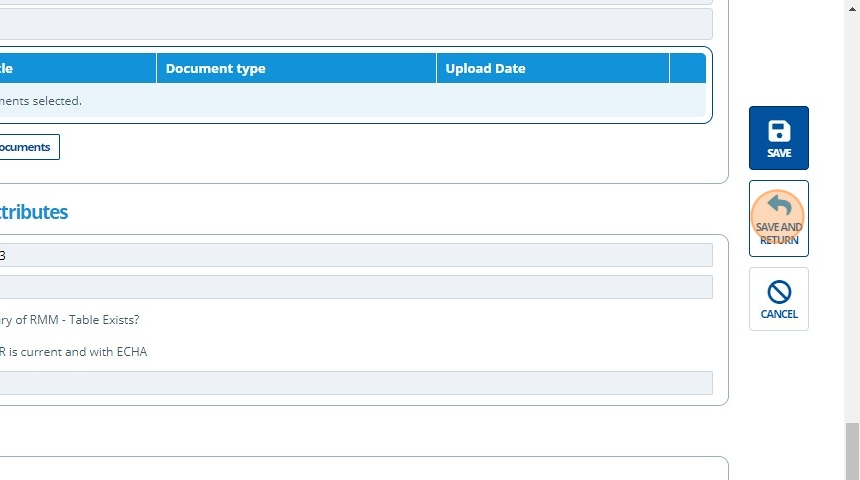Focus the empty field below the 3 field
The height and width of the screenshot is (480, 860).
(x=356, y=288)
